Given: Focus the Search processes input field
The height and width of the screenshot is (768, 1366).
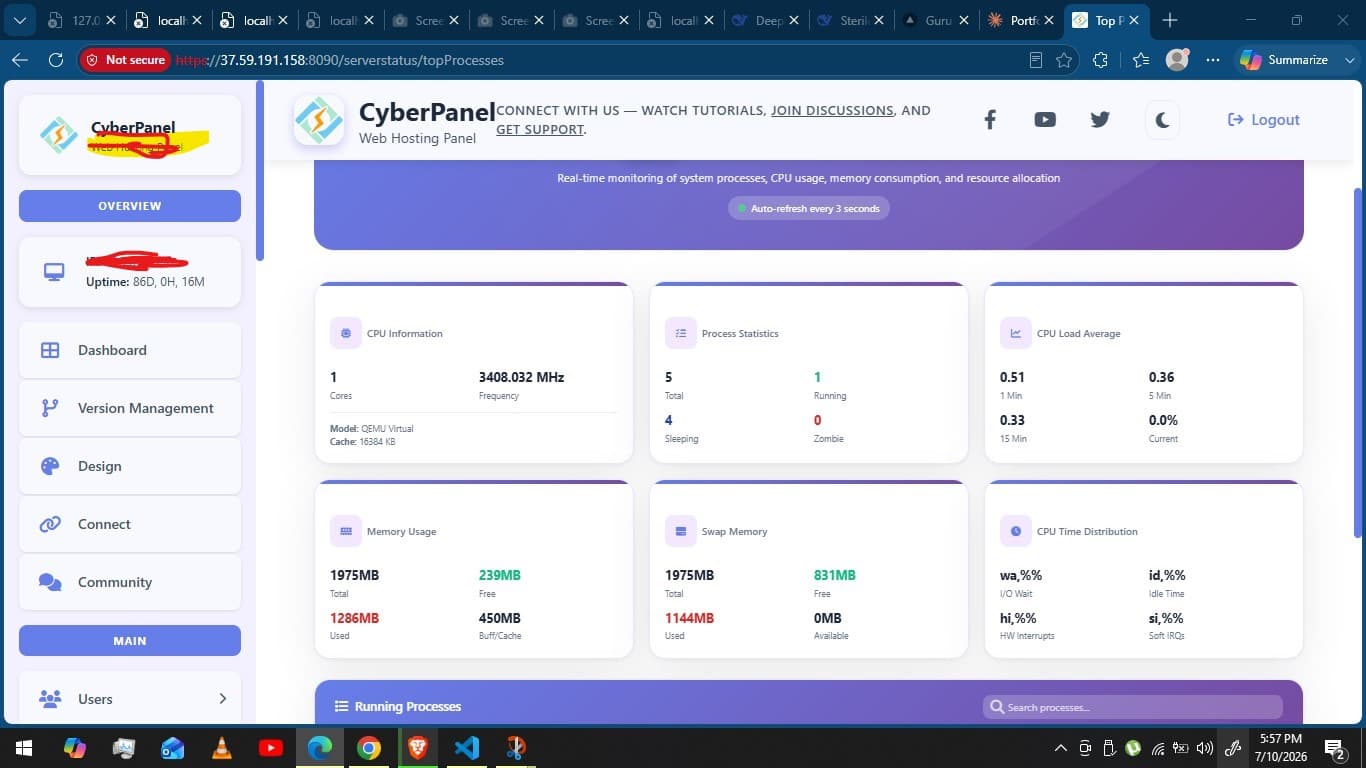Looking at the screenshot, I should point(1133,707).
